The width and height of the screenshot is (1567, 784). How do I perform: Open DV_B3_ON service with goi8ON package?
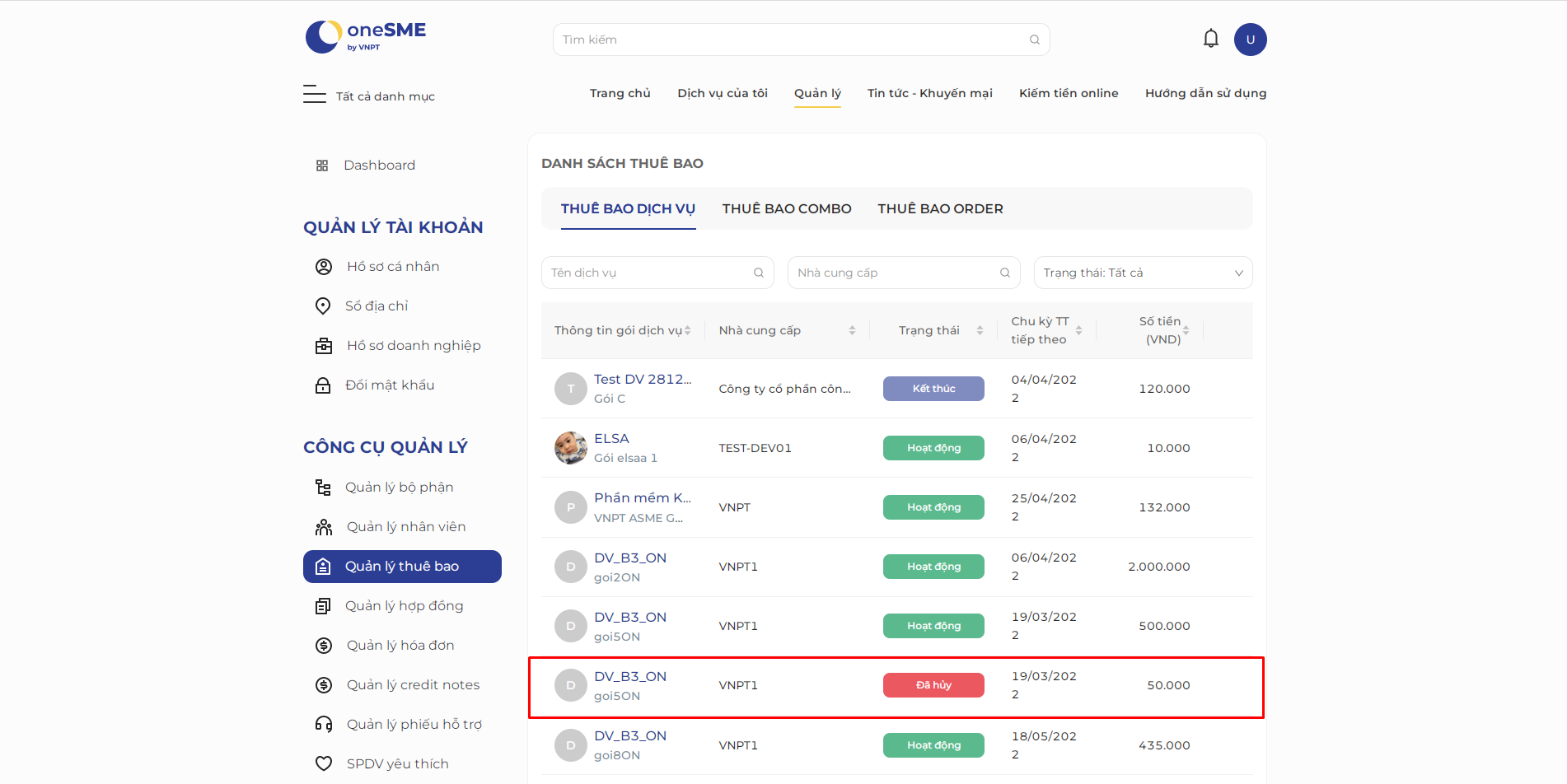[630, 736]
